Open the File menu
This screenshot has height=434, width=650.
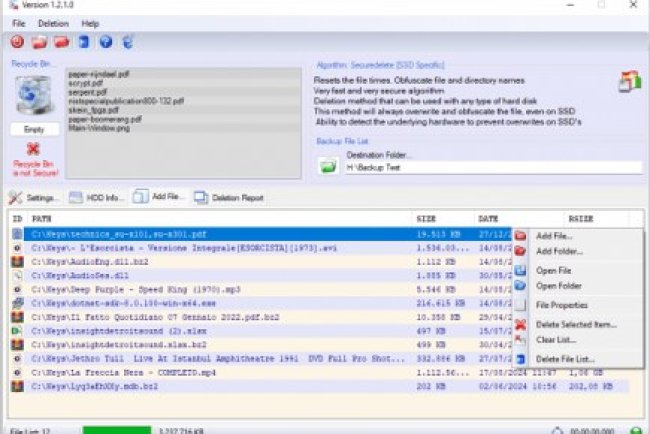point(19,24)
